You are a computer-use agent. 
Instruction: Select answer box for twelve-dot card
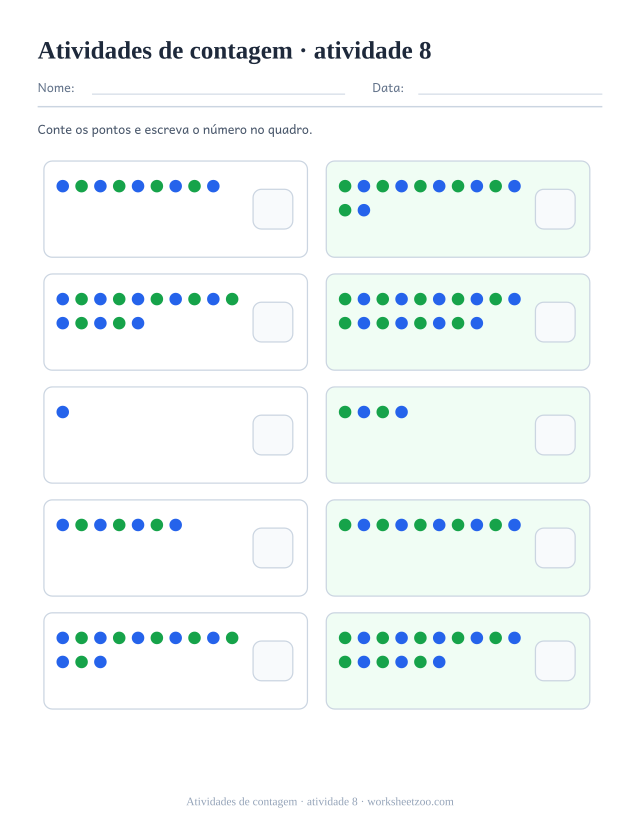(x=555, y=209)
